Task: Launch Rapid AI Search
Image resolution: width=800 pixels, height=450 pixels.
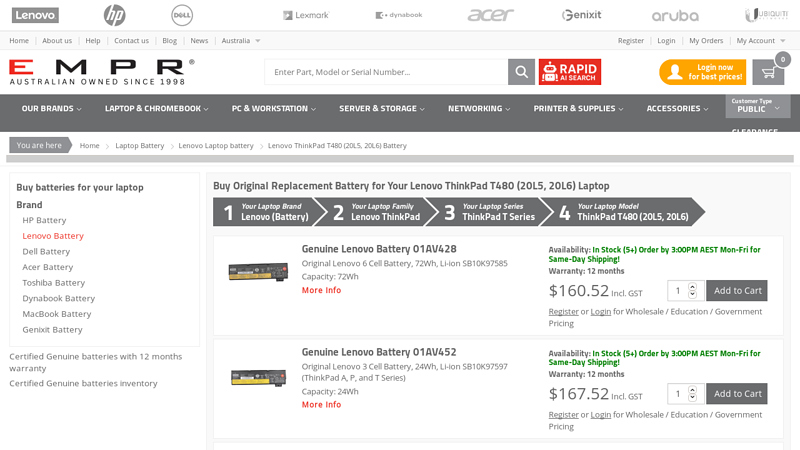Action: pyautogui.click(x=569, y=72)
